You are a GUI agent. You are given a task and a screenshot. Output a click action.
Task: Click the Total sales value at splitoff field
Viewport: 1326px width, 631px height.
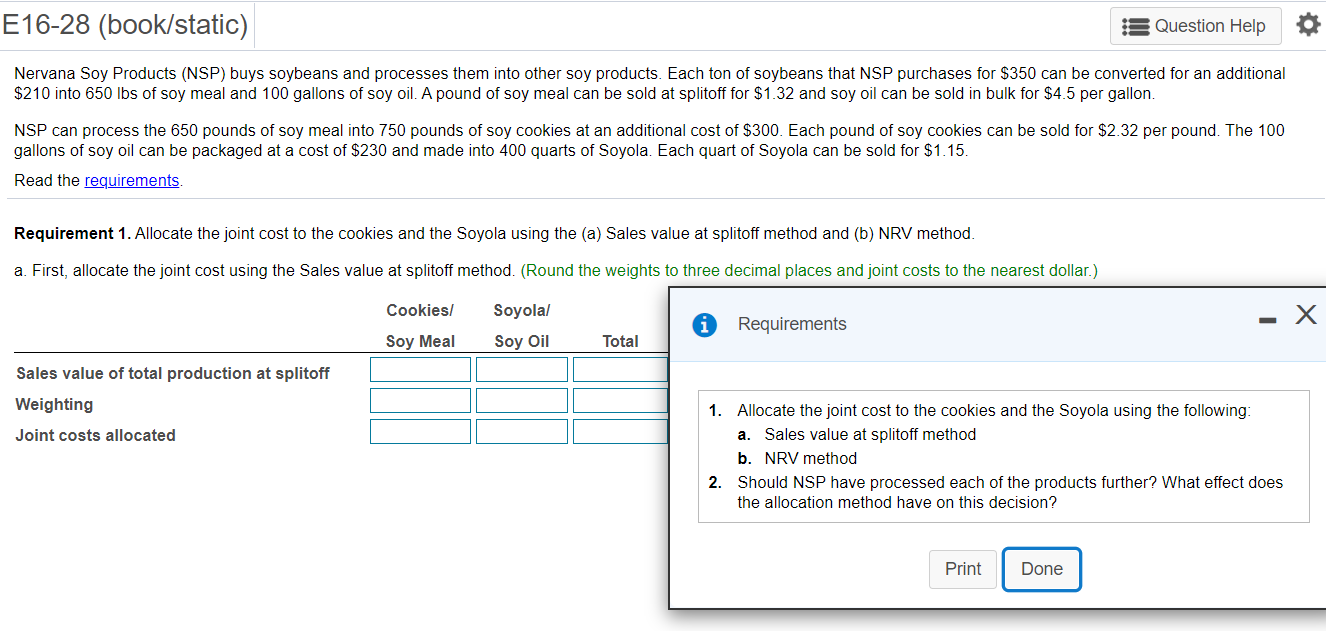tap(620, 369)
